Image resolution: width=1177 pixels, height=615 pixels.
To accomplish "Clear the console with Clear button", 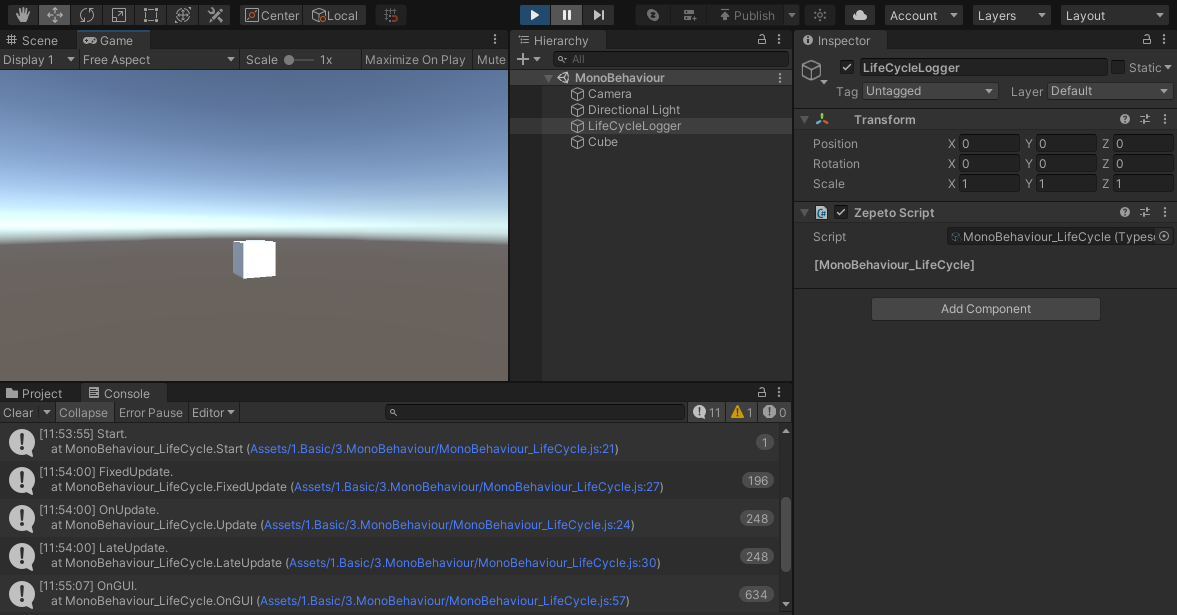I will [18, 413].
